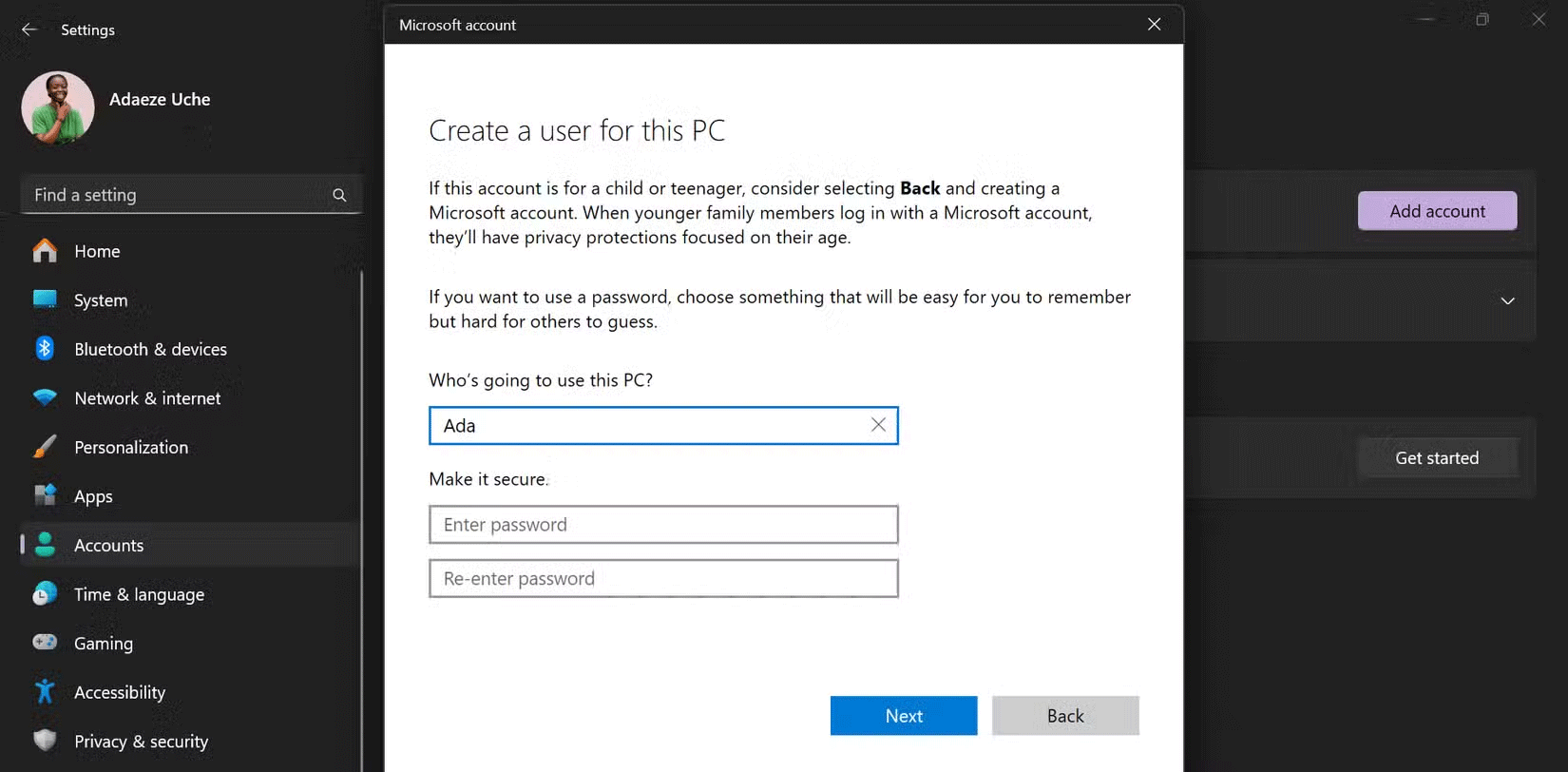Click the Re-enter password field
Viewport: 1568px width, 772px height.
[x=663, y=579]
